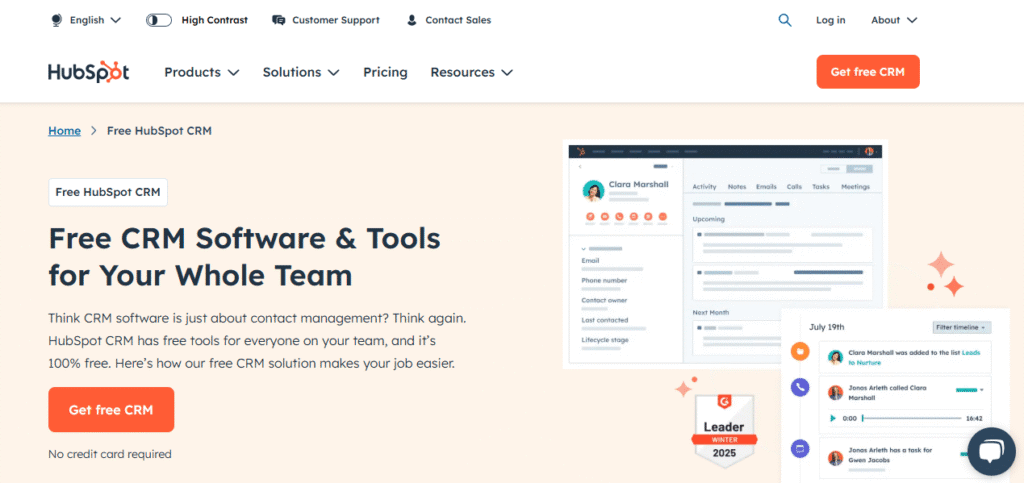Click the CRM mockup Emails tab
Viewport: 1024px width, 483px height.
(x=766, y=187)
